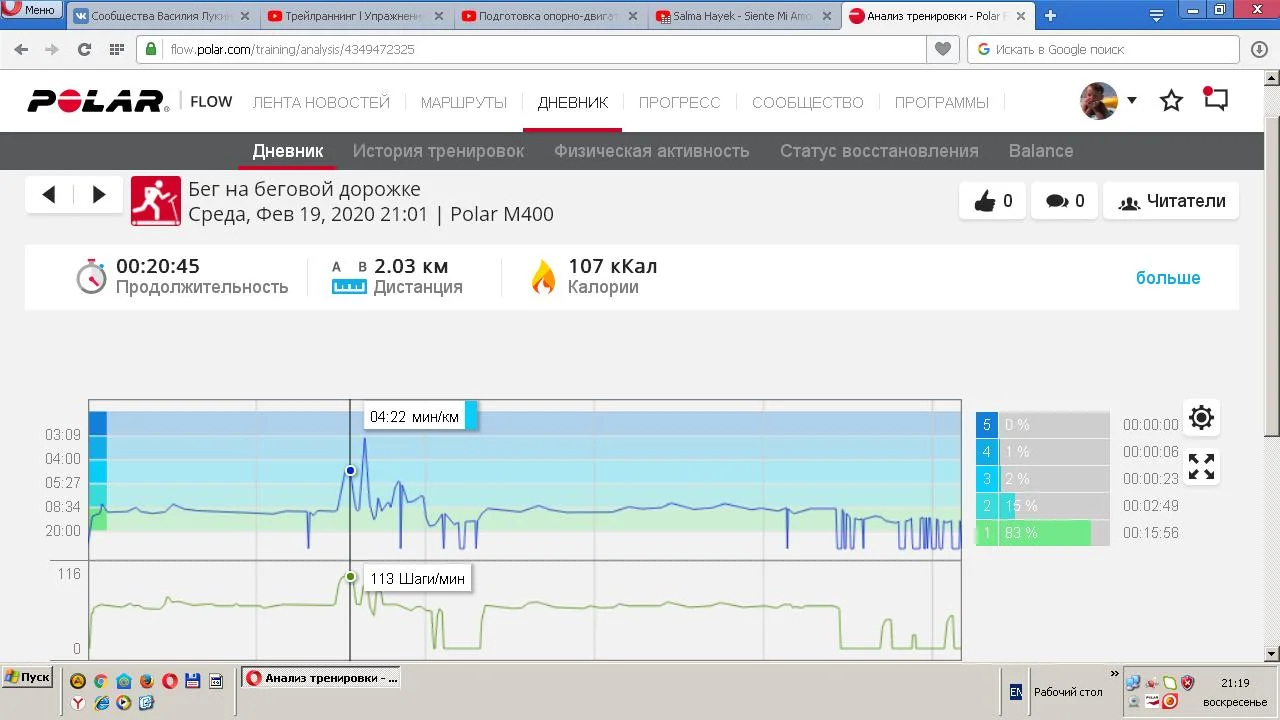
Task: Open 'ПРОГРЕСС' in main navigation
Action: [x=679, y=102]
